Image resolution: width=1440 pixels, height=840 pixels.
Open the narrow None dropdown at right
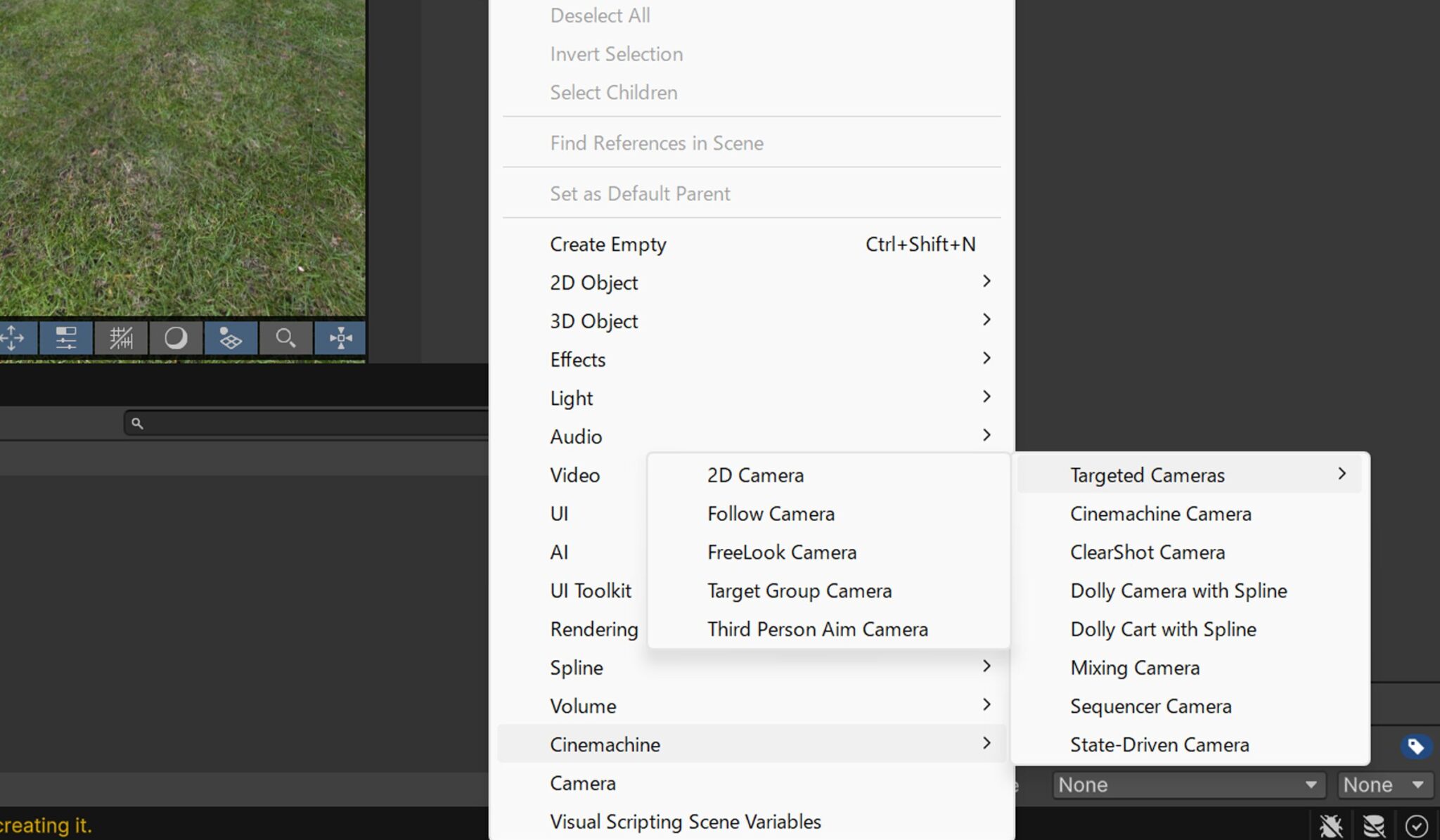[1384, 785]
